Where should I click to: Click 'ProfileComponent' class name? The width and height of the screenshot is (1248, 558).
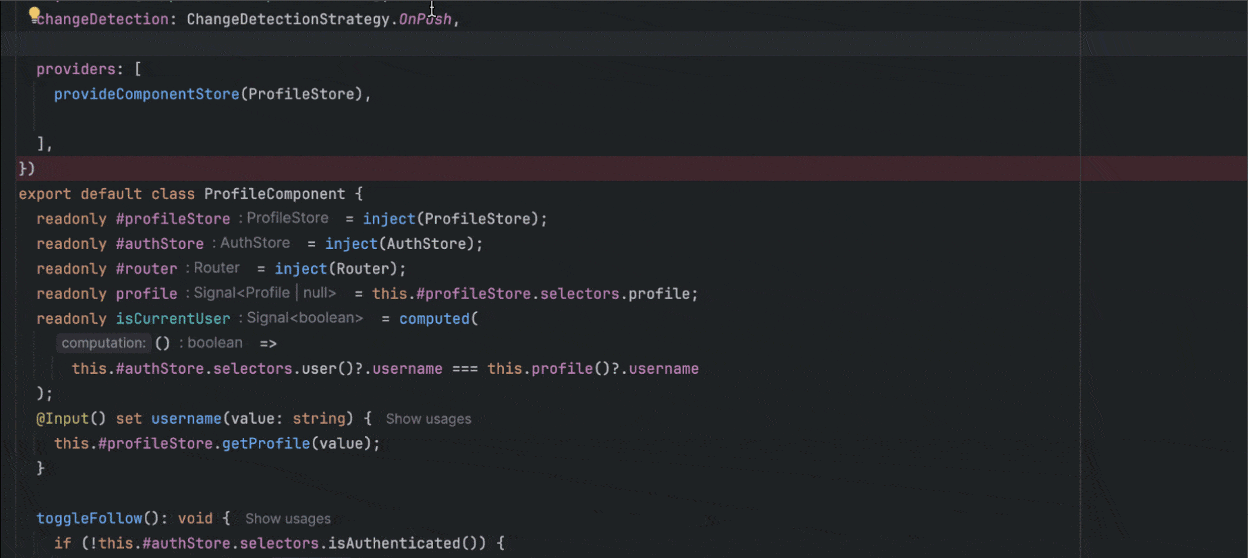274,194
